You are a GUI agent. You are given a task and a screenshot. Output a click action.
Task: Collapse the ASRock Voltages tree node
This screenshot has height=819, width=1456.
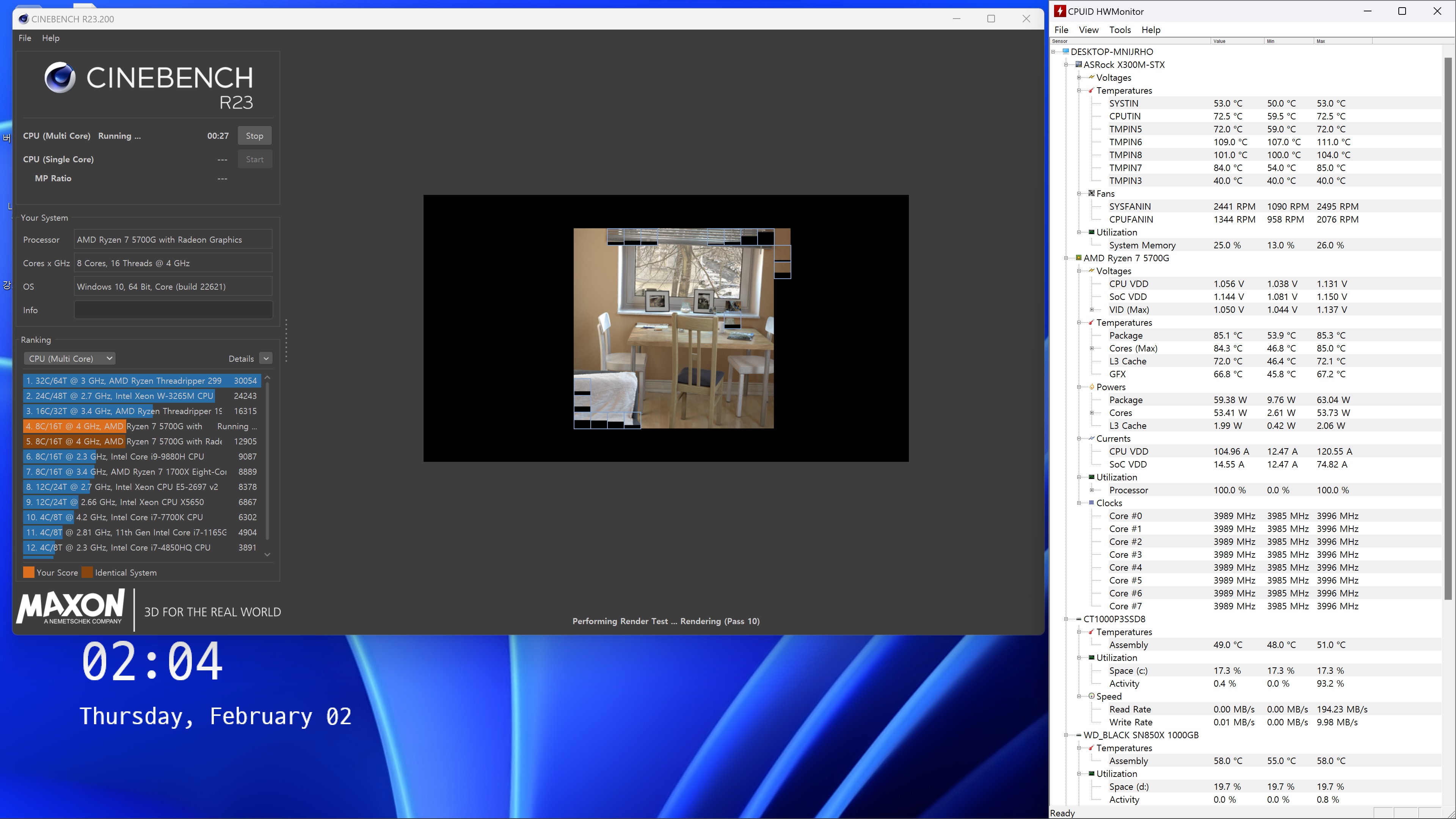click(1079, 77)
